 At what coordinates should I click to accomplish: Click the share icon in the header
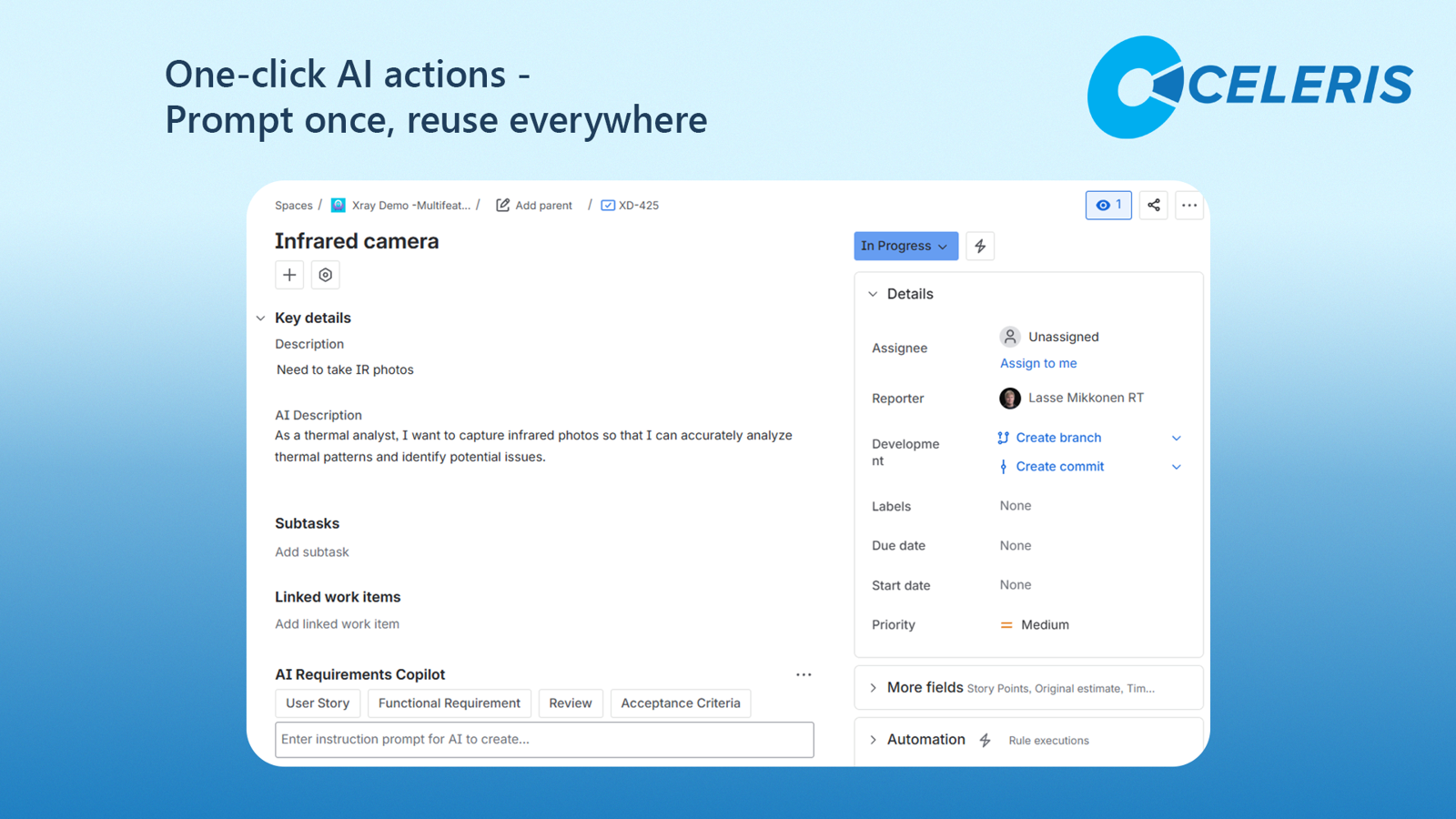pos(1153,205)
